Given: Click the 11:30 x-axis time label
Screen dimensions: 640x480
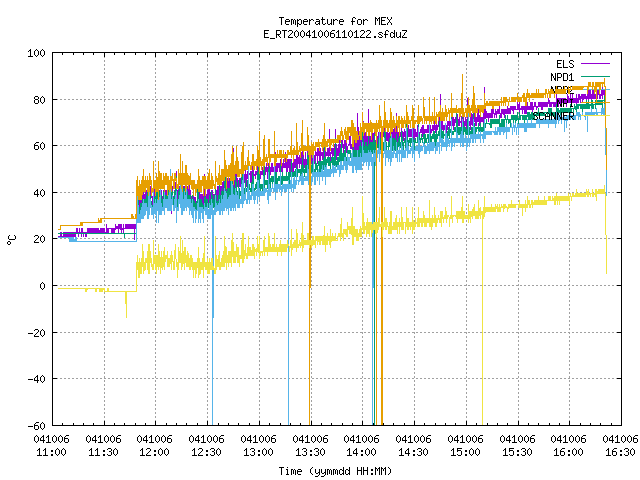Looking at the screenshot, I should (103, 452).
